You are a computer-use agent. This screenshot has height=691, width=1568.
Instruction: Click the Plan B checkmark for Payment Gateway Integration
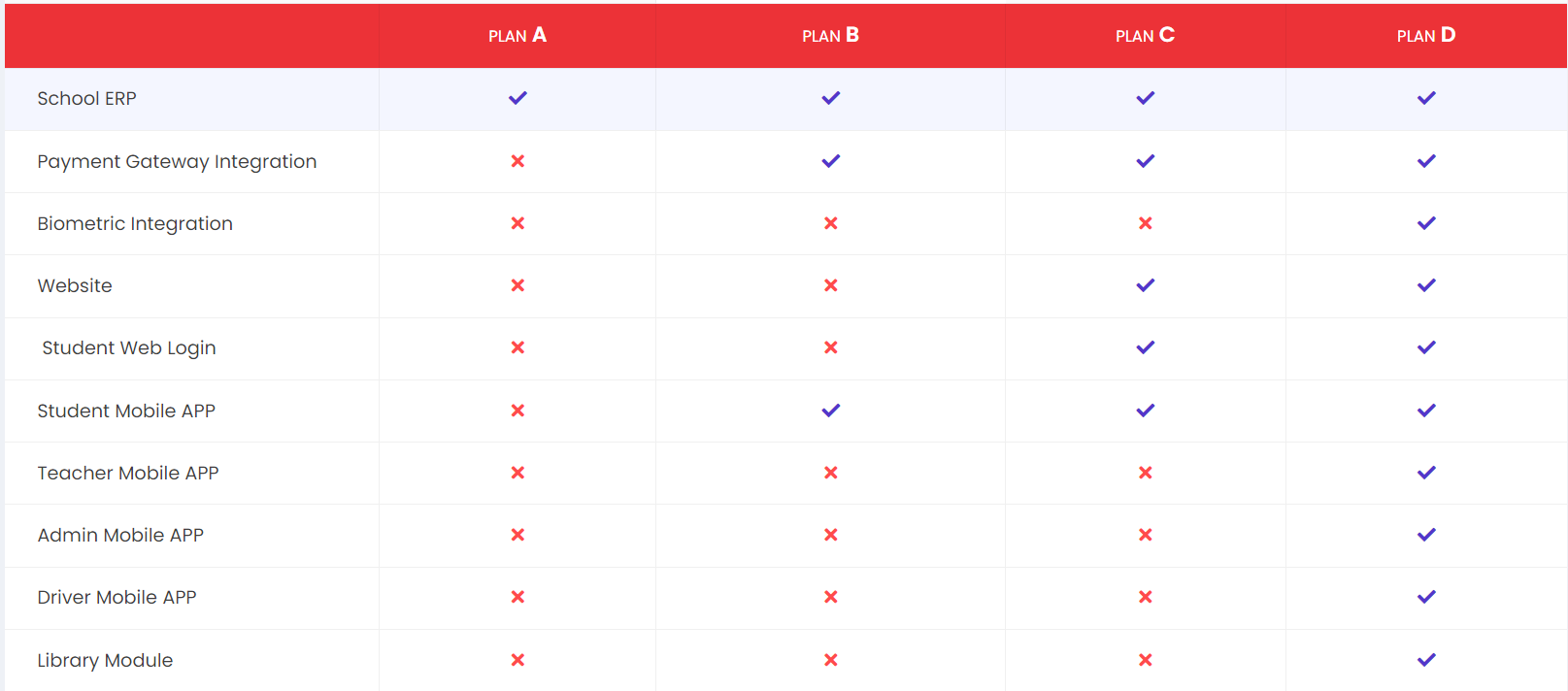(x=830, y=161)
